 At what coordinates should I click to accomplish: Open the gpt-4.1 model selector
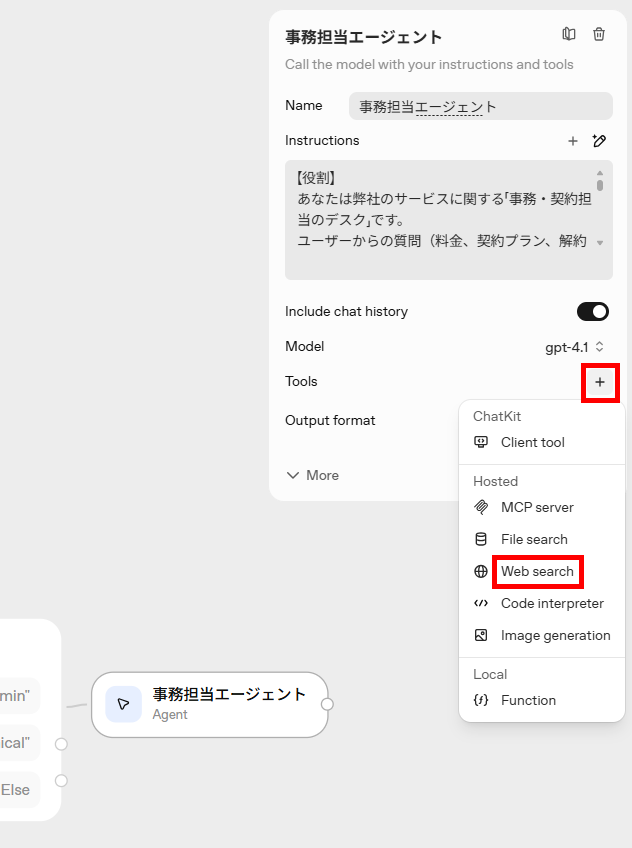[x=574, y=347]
